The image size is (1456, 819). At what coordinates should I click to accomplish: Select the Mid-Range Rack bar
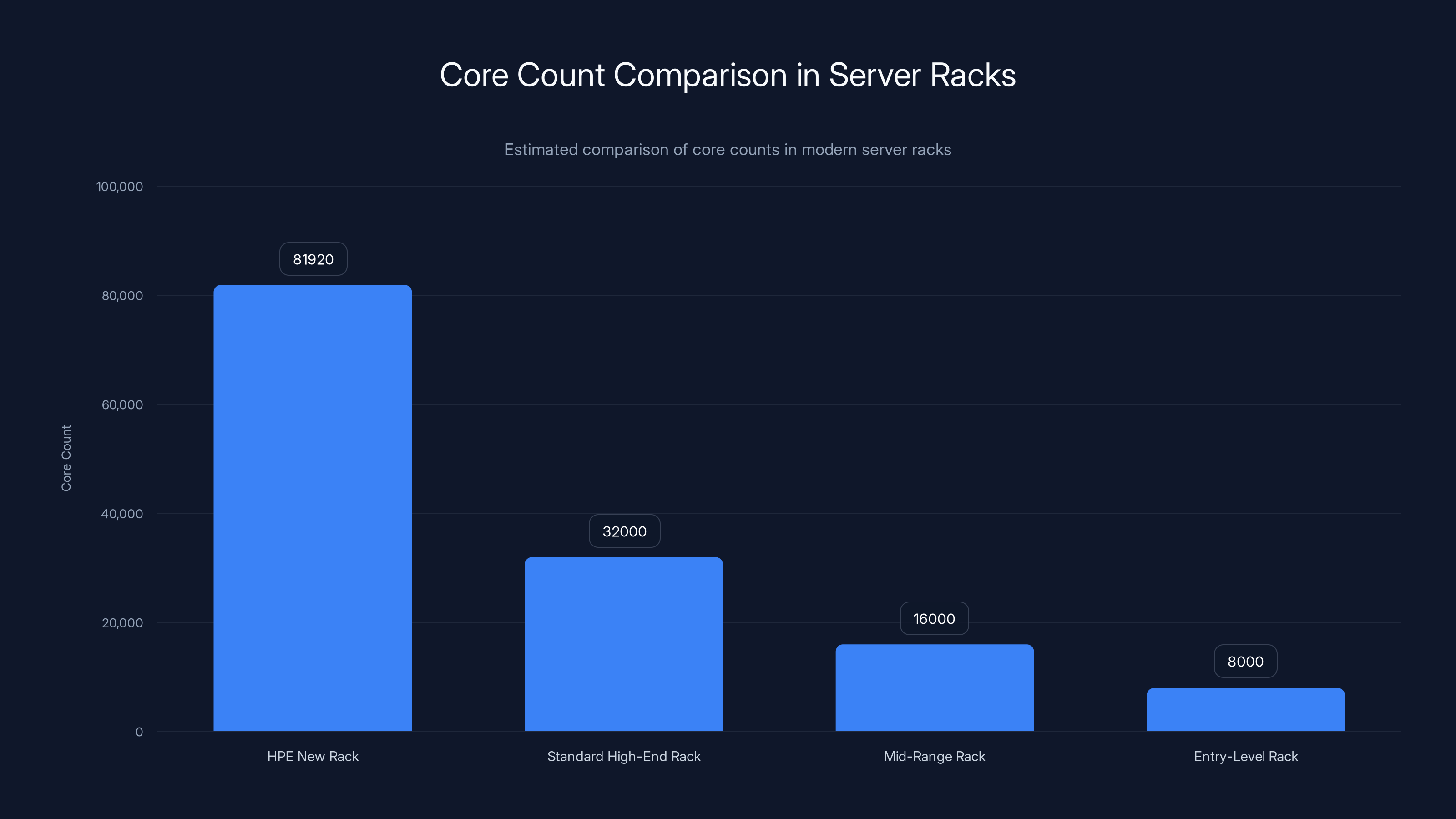pyautogui.click(x=934, y=688)
